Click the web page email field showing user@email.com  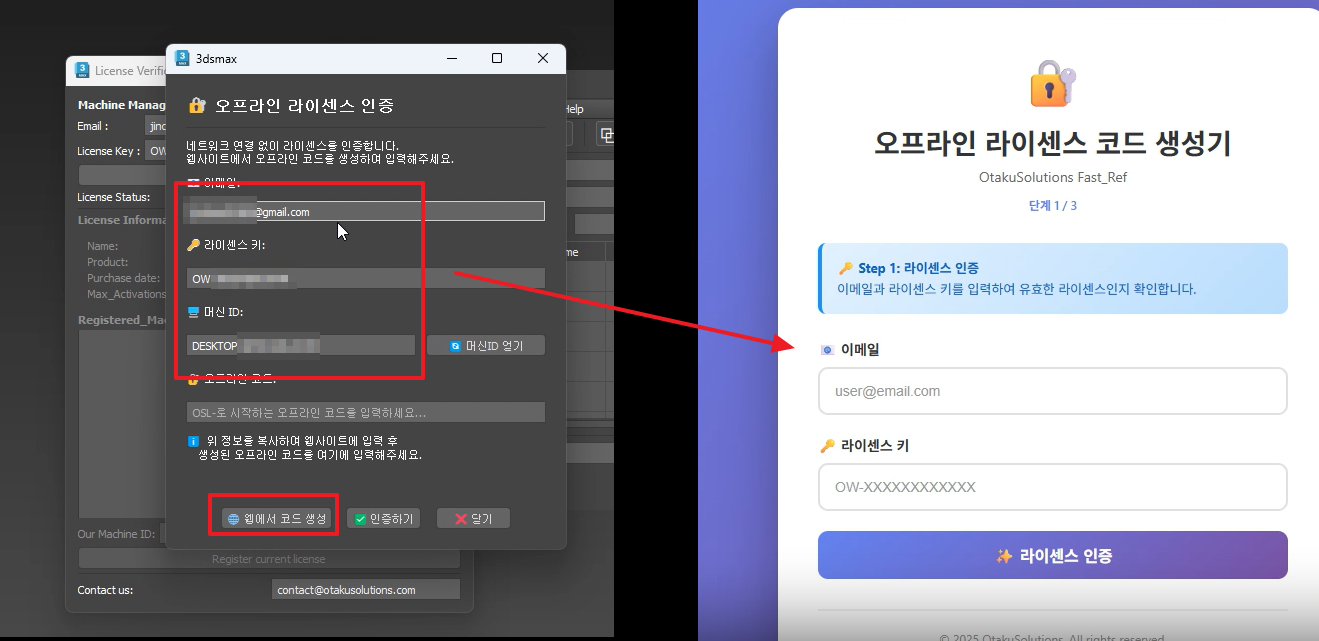(x=1052, y=391)
